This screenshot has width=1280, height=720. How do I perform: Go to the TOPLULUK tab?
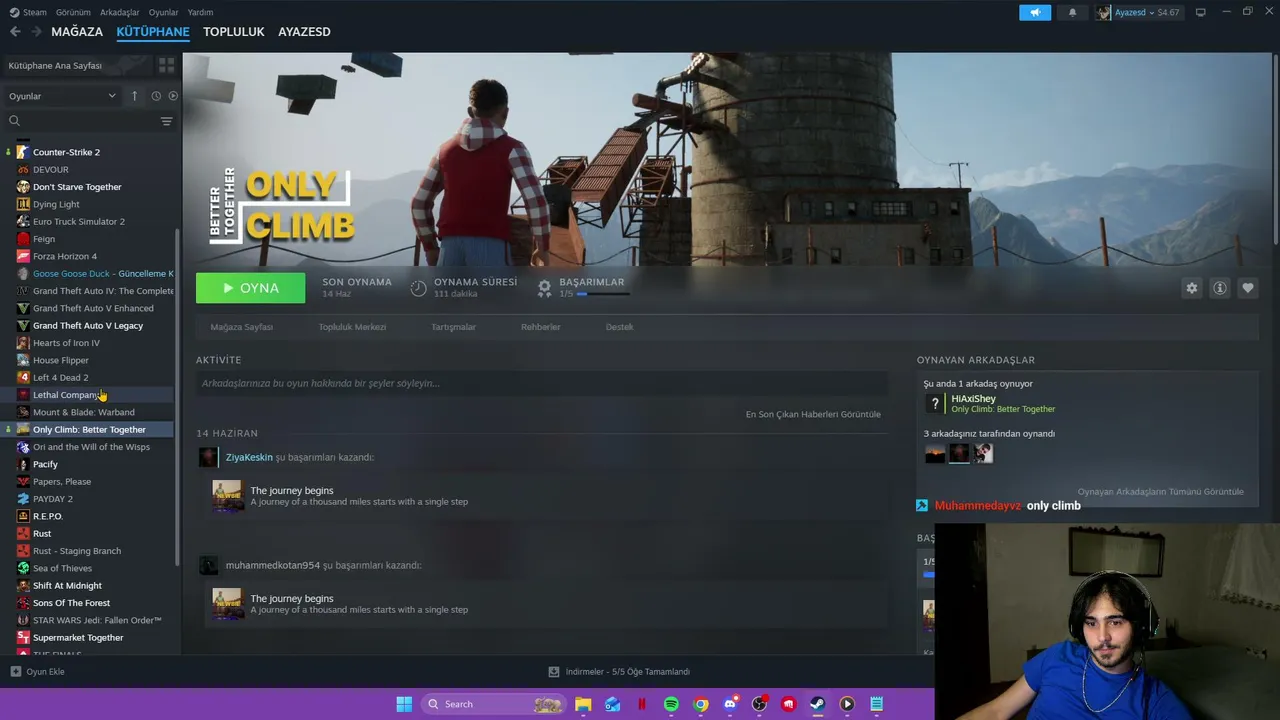(234, 32)
